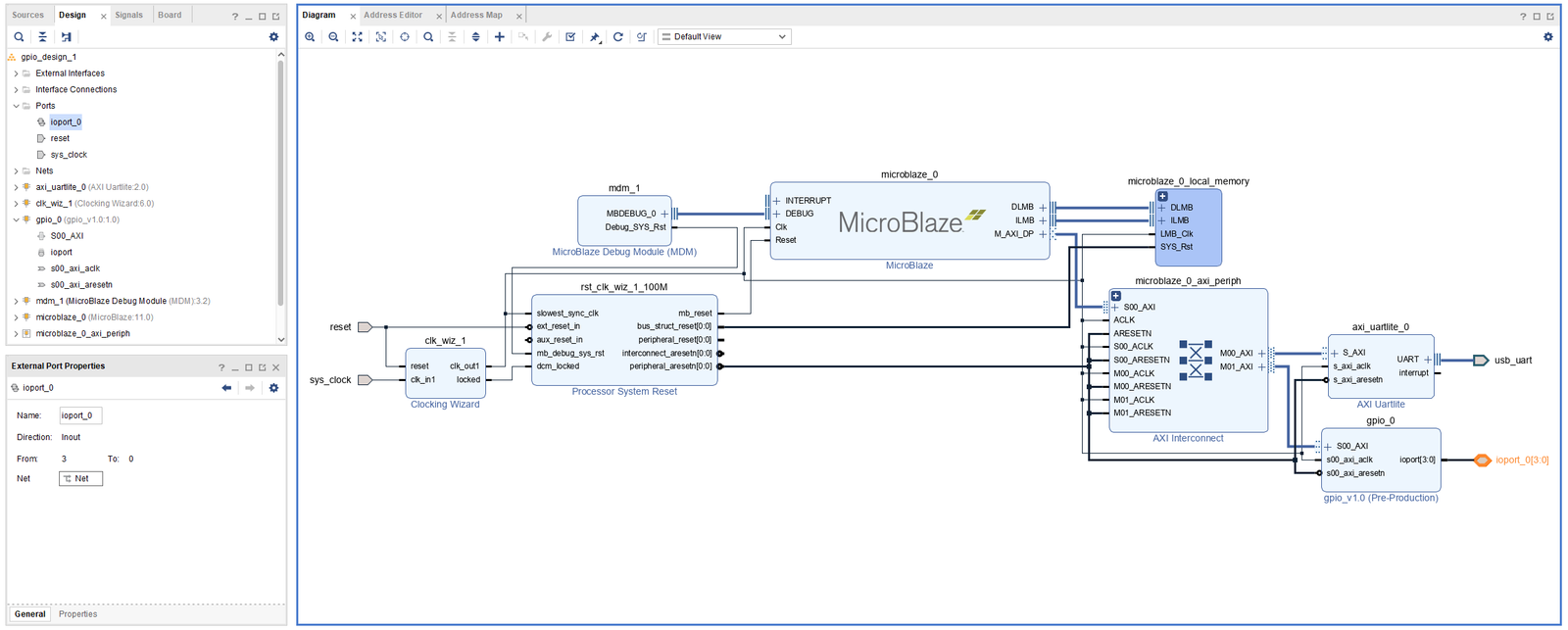This screenshot has width=1568, height=630.
Task: Collapse all items in Design panel toolbar
Action: tap(42, 37)
